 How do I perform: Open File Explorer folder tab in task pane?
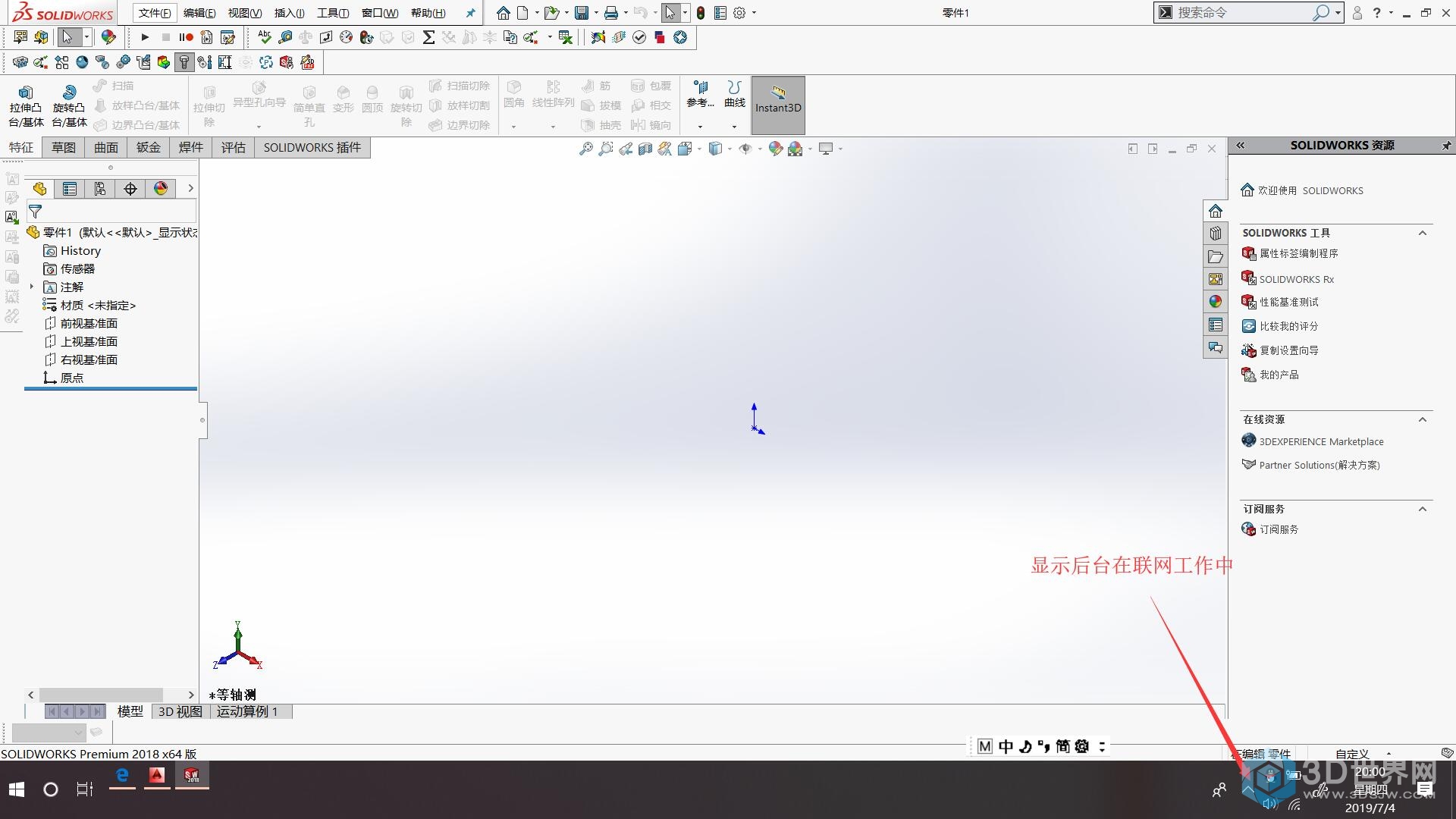coord(1216,256)
